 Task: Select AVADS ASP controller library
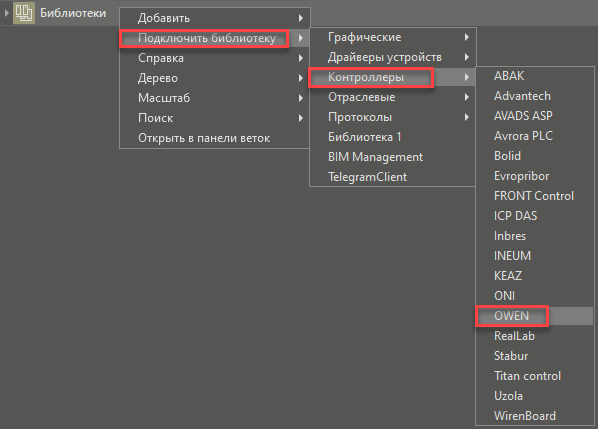[x=535, y=116]
